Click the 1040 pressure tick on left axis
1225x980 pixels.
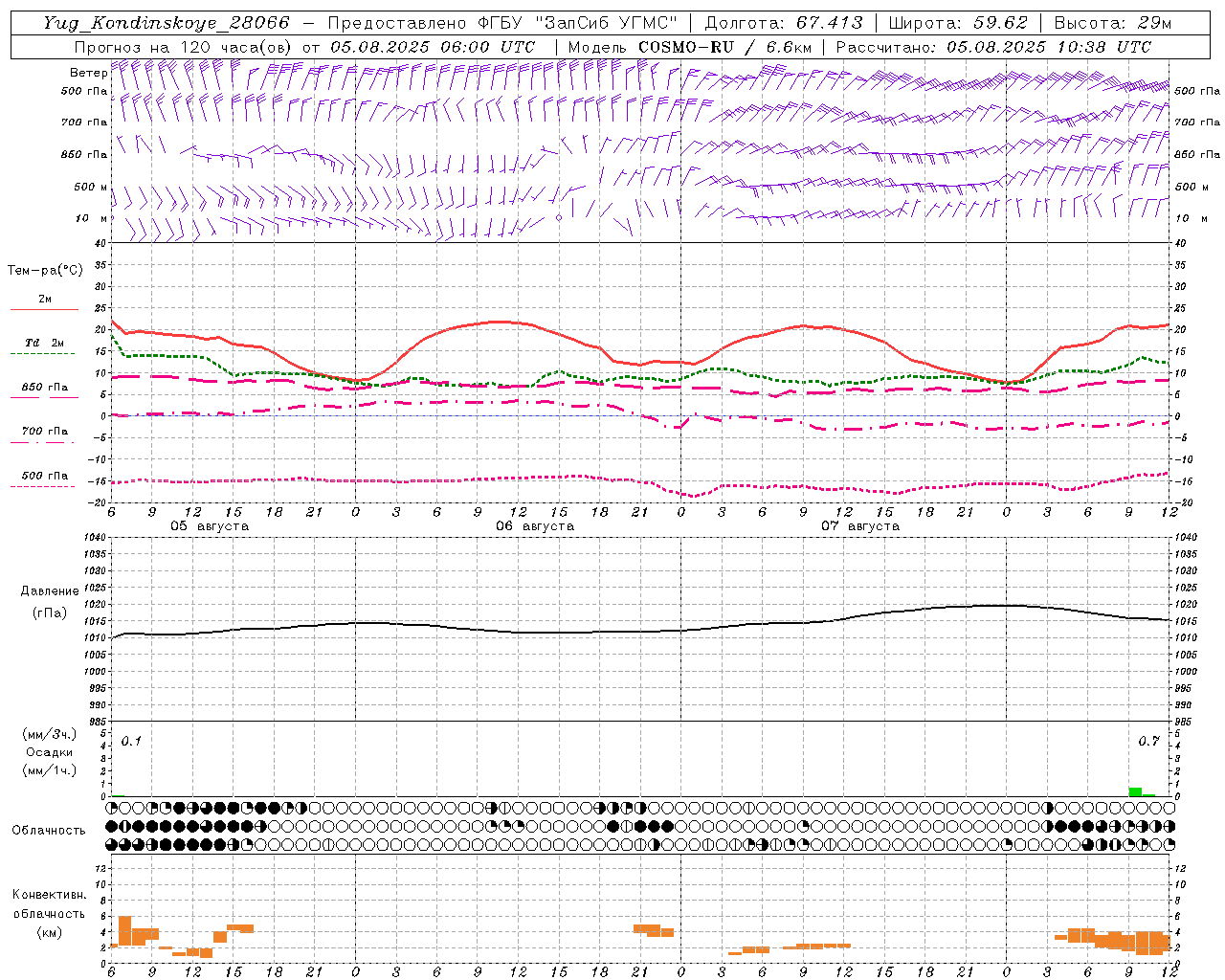click(x=96, y=538)
